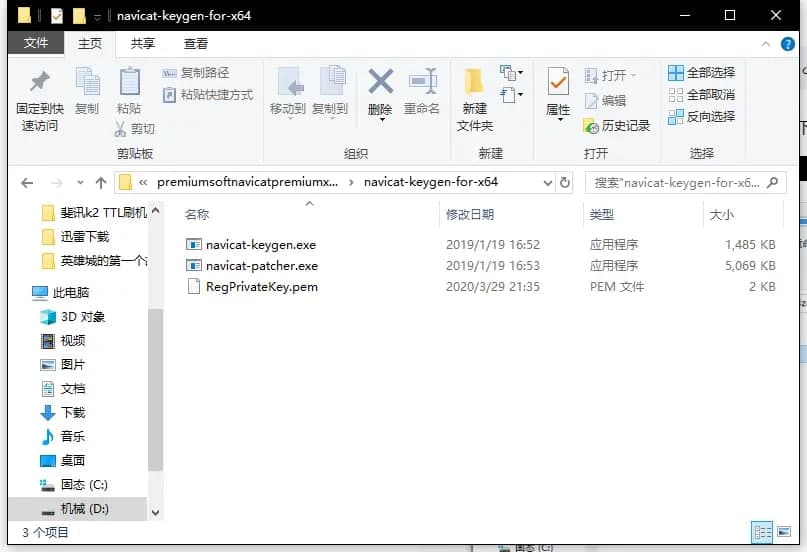807x552 pixels.
Task: Switch to Details view in status bar
Action: tap(762, 532)
